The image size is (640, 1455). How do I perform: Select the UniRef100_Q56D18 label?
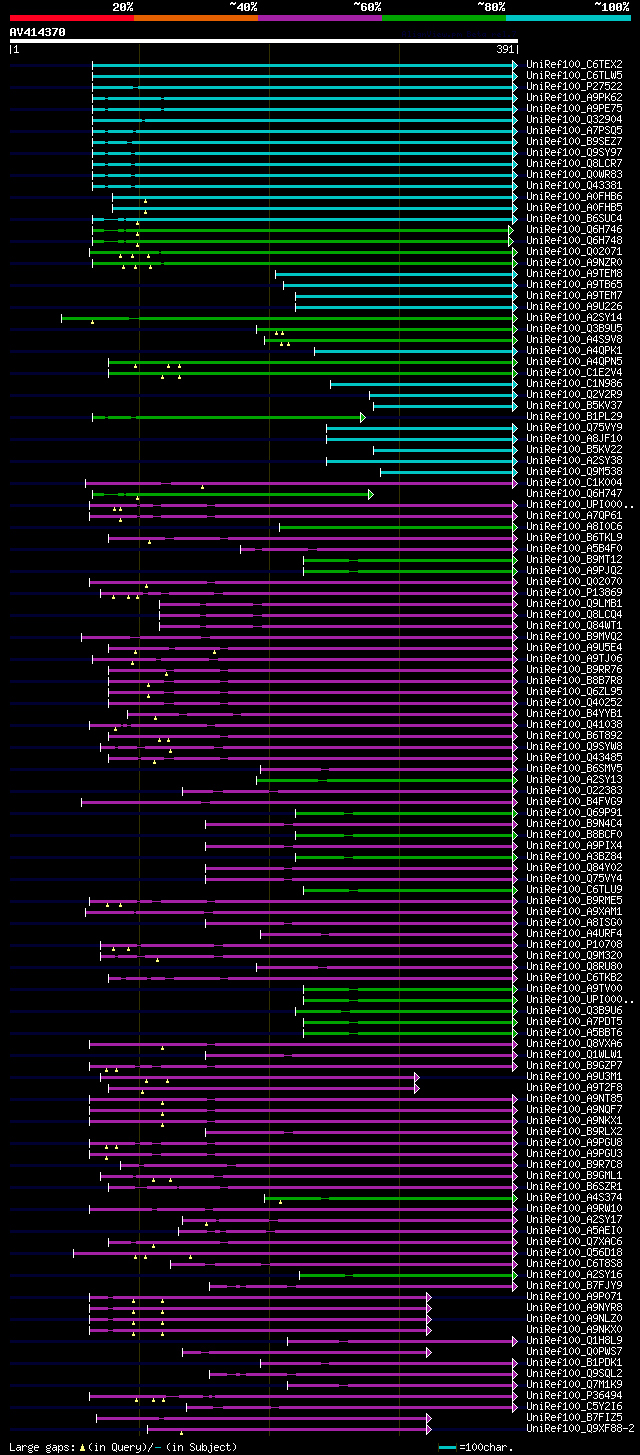574,1252
